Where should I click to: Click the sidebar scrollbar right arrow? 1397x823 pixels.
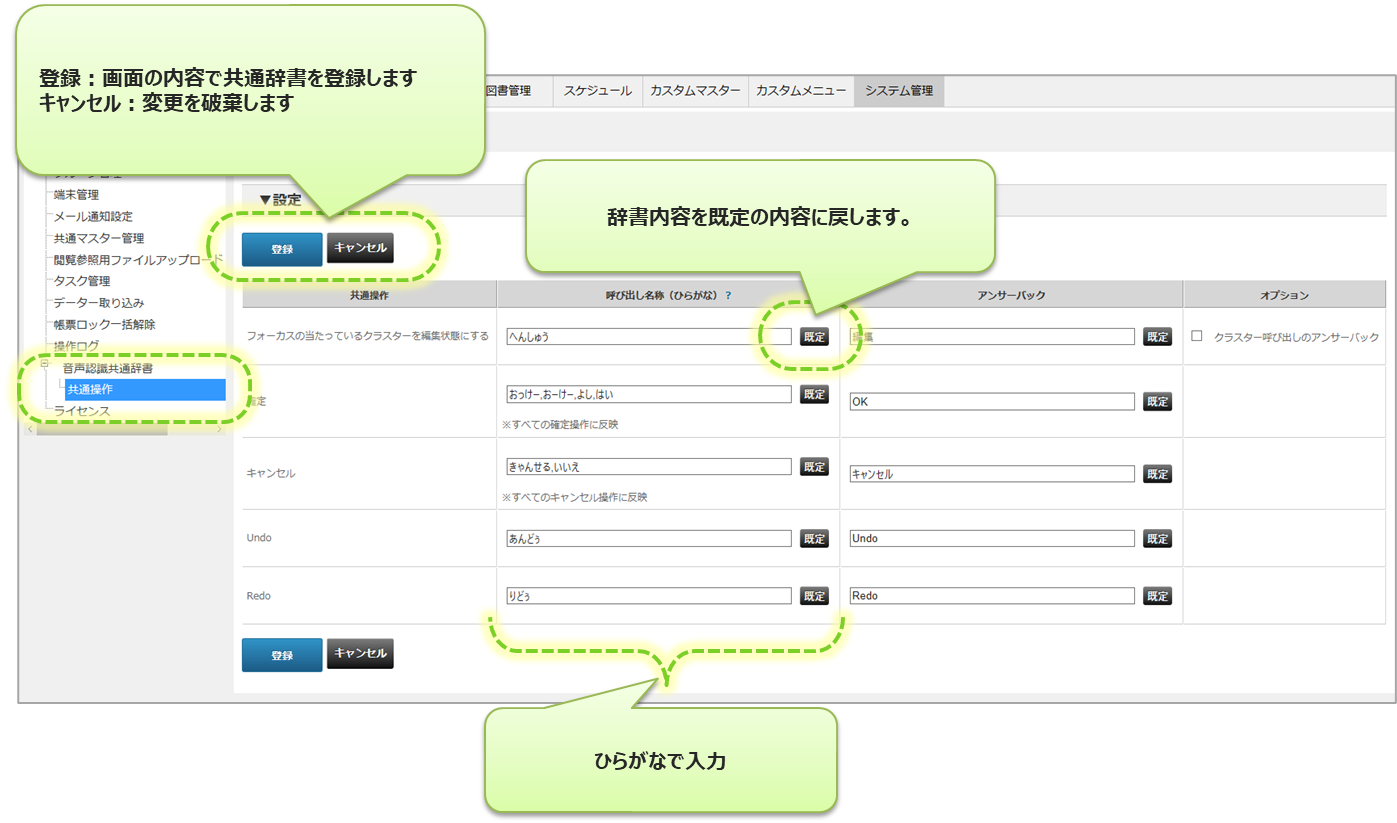tap(219, 430)
